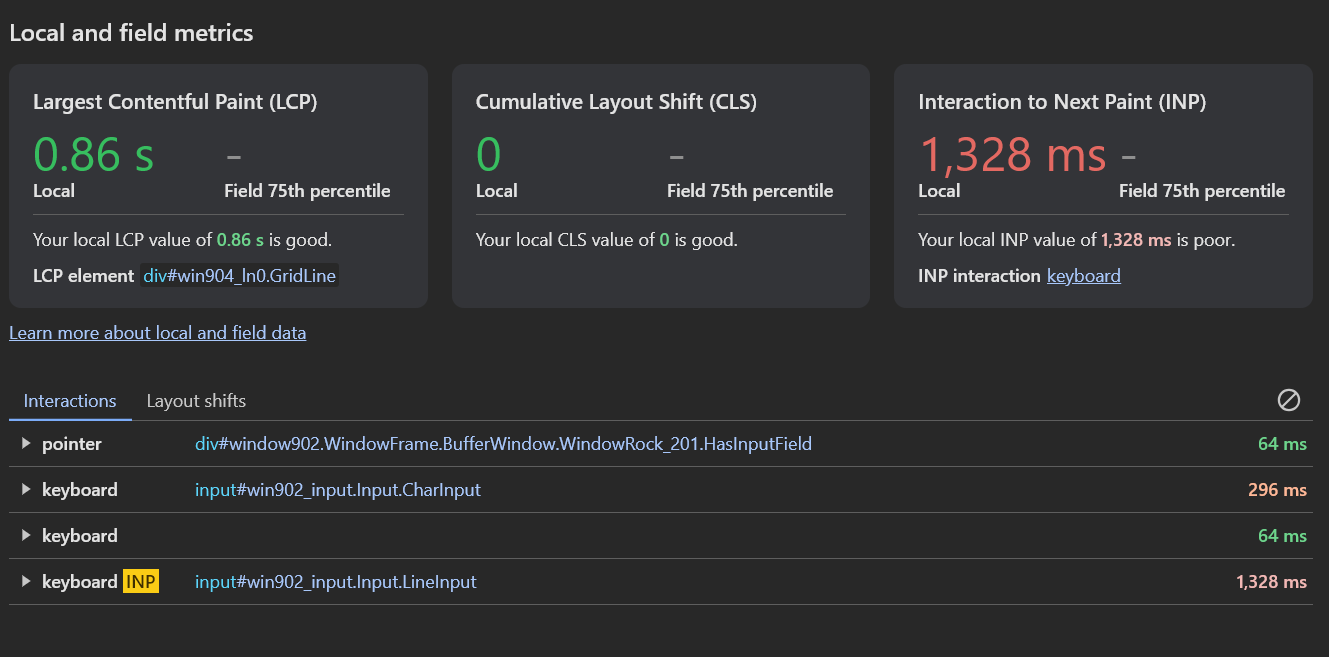This screenshot has width=1329, height=657.
Task: Click 'Your local INP value' is poor text
Action: pos(1077,240)
